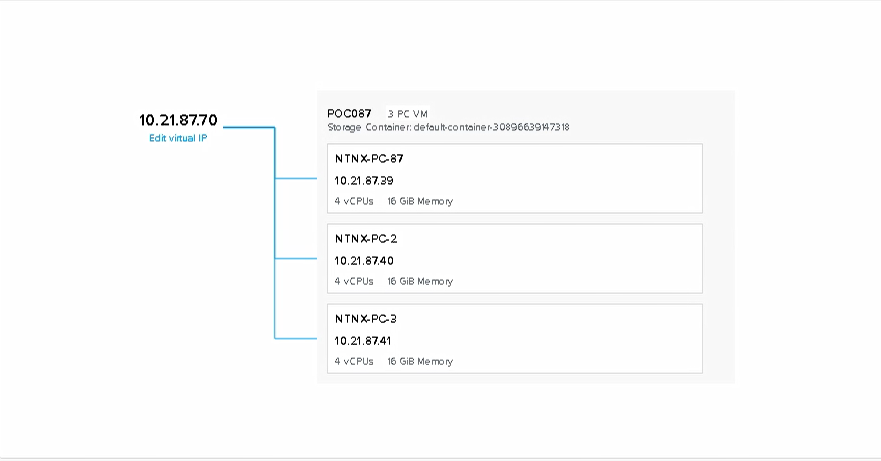Image resolution: width=881 pixels, height=461 pixels.
Task: Click the Edit virtual IP link
Action: pyautogui.click(x=178, y=138)
